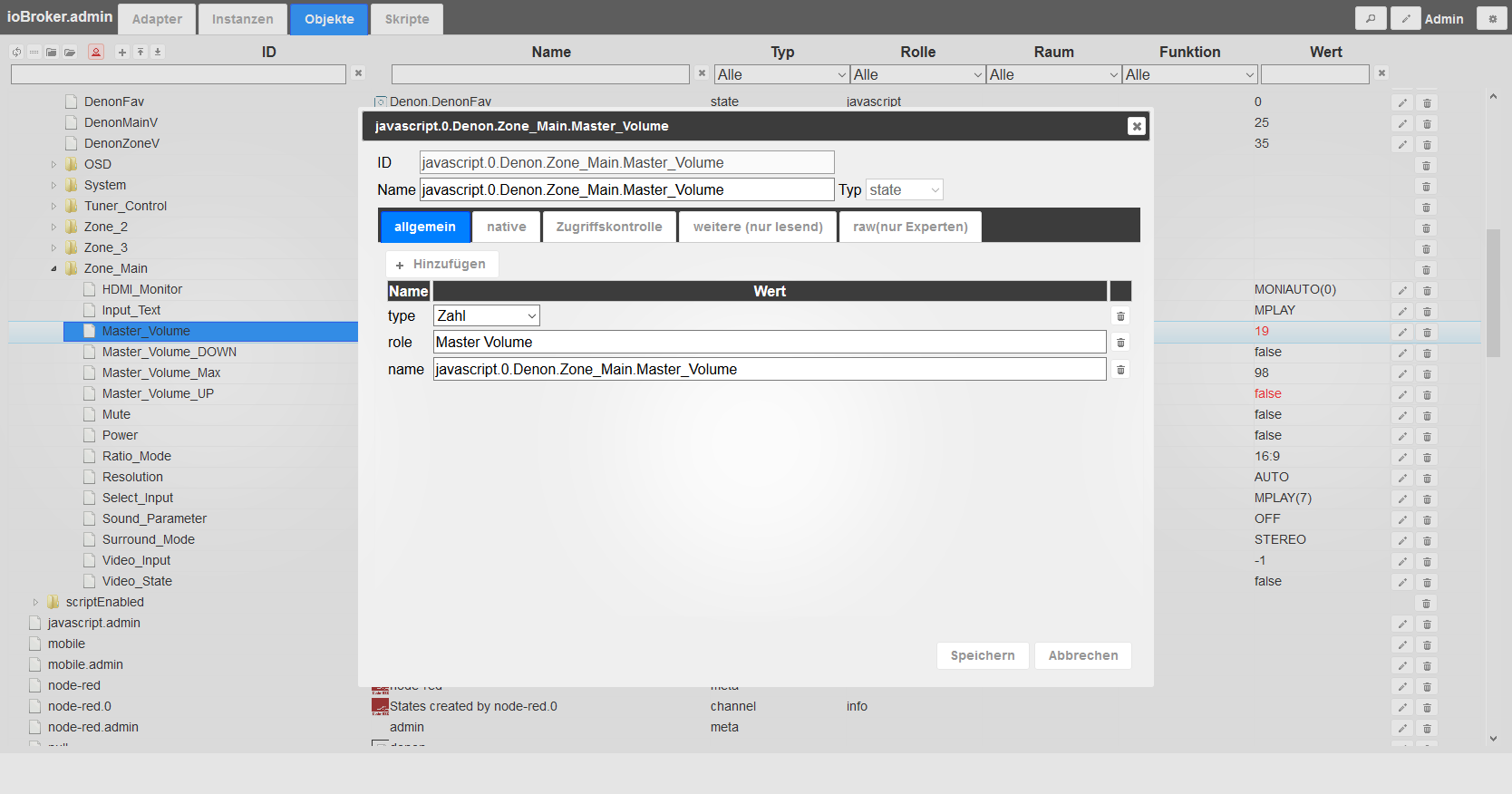Click the Speichern button
Image resolution: width=1512 pixels, height=794 pixels.
coord(983,655)
